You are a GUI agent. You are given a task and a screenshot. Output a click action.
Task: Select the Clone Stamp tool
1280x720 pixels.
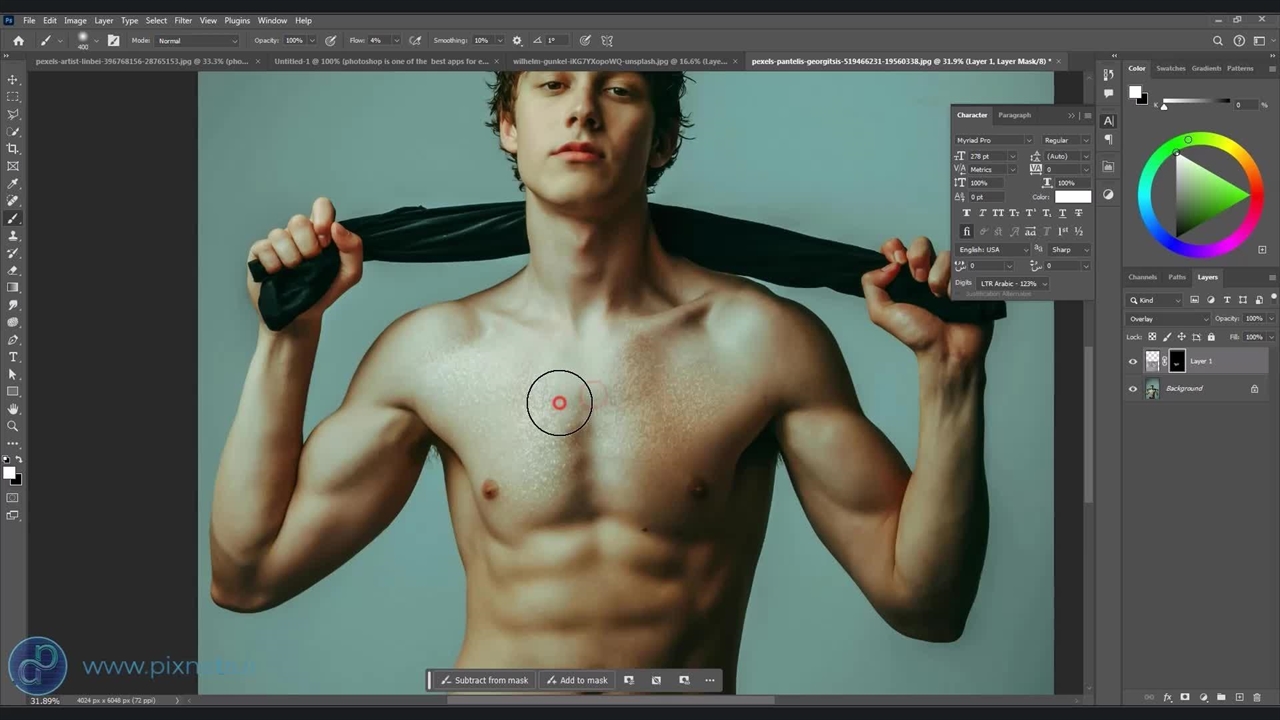[13, 236]
